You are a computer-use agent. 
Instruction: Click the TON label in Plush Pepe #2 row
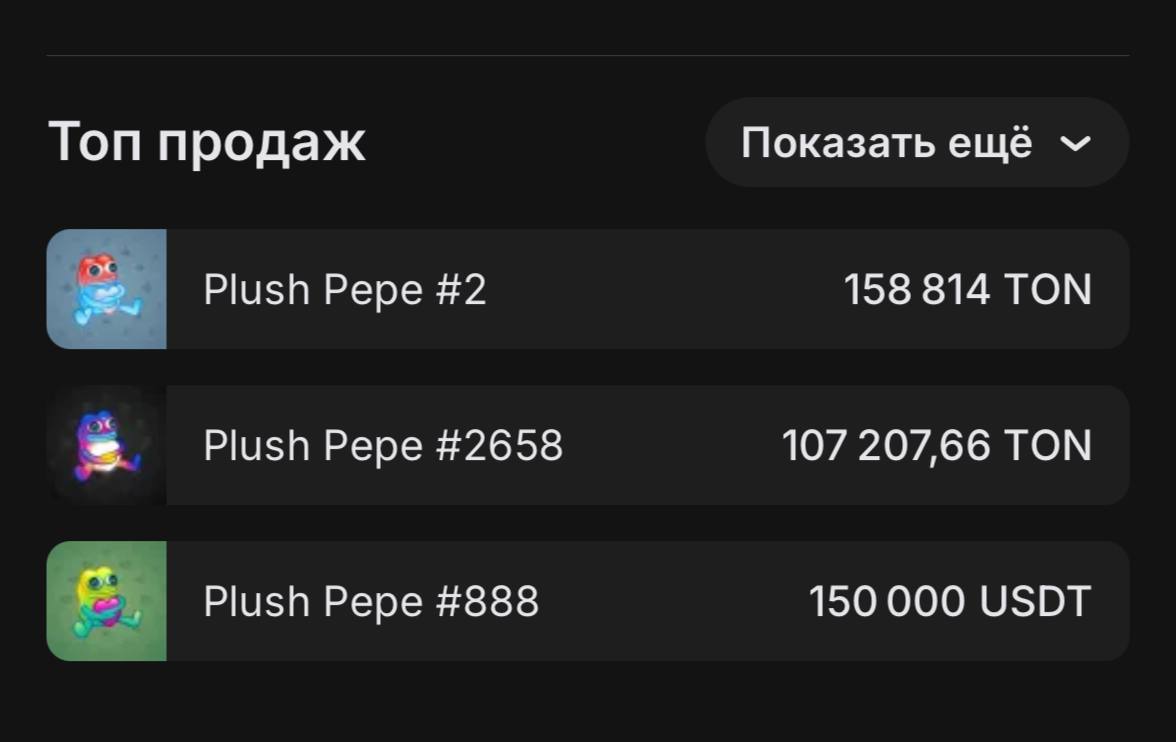1047,290
